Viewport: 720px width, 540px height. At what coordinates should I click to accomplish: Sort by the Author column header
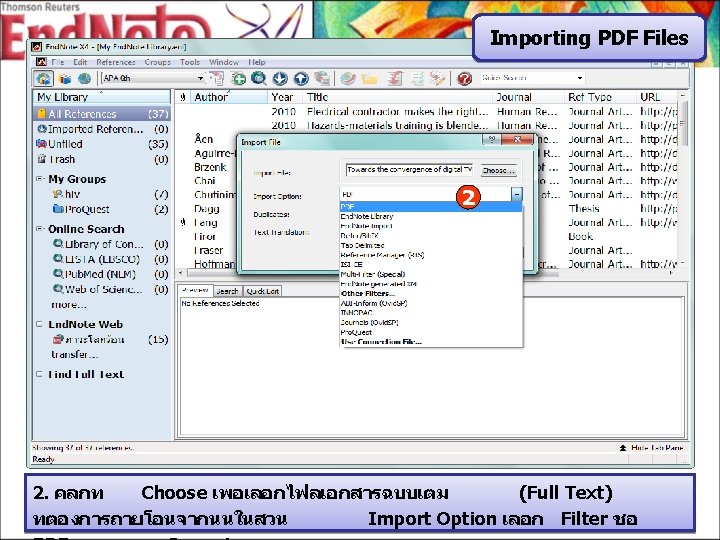[x=229, y=97]
